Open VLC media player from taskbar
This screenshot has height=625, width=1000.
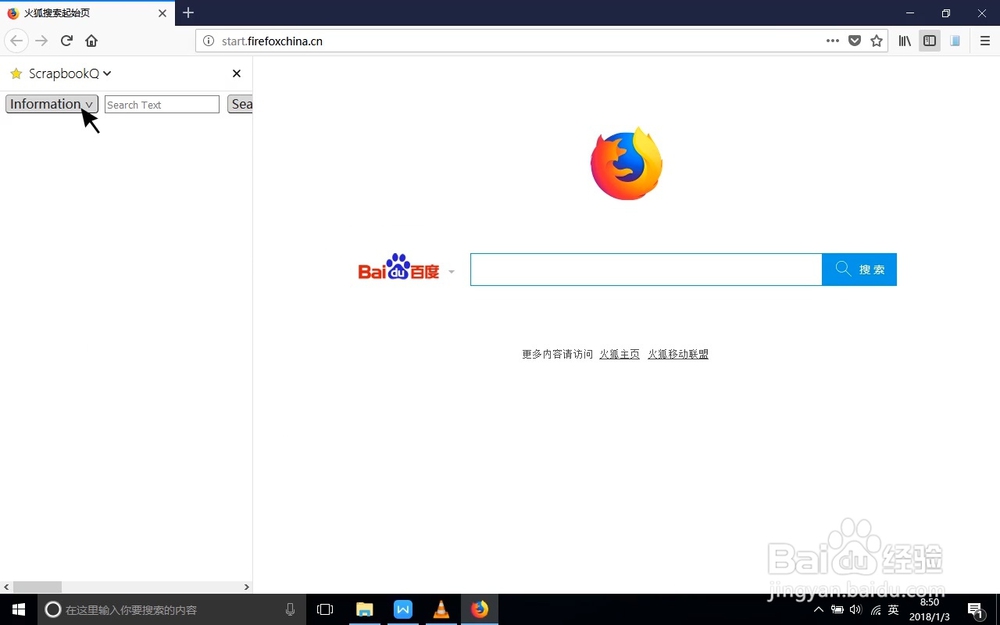441,610
